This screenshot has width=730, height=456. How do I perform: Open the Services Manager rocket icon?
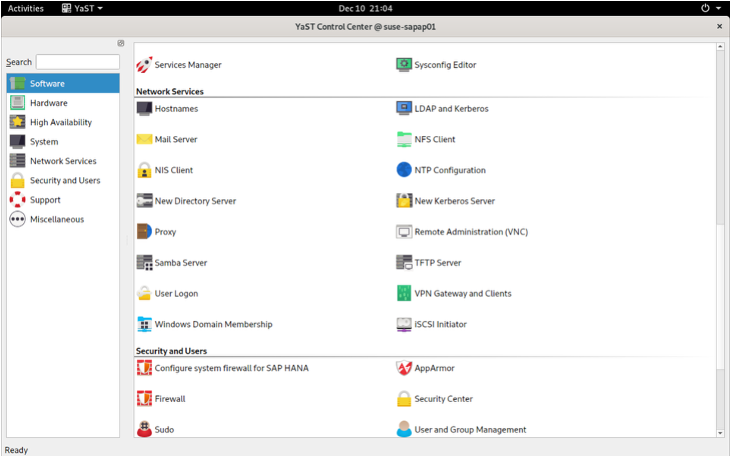click(x=144, y=65)
